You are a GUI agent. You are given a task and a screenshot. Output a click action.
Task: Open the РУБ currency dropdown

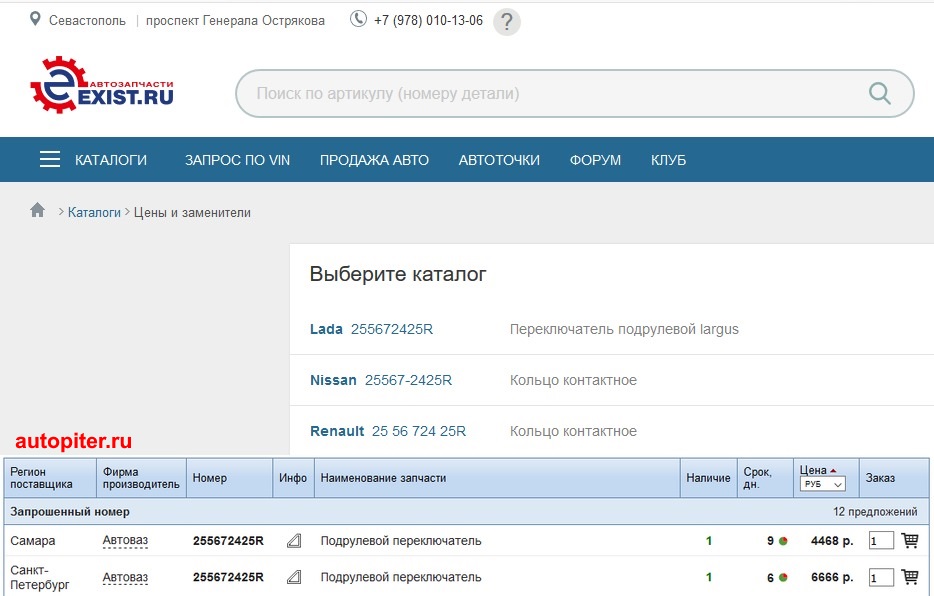(x=823, y=485)
